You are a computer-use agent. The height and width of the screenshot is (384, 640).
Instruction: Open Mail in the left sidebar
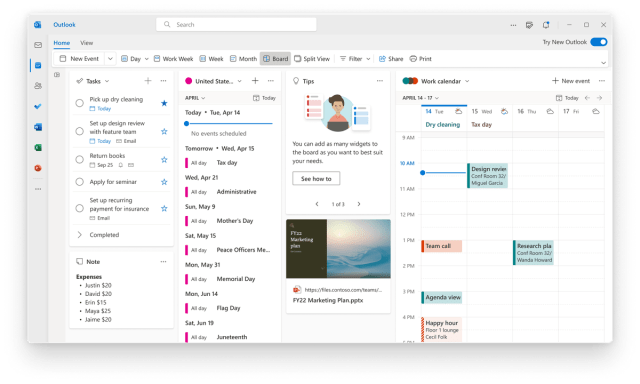click(x=38, y=45)
